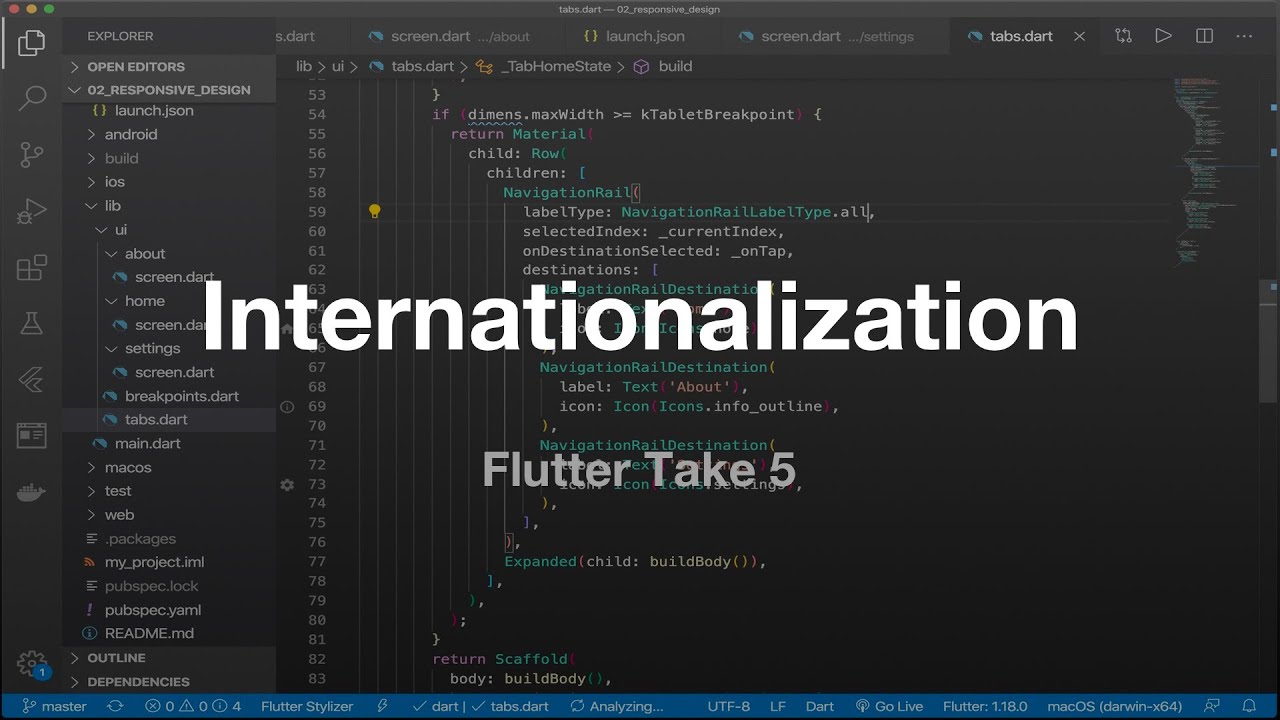The image size is (1280, 720).
Task: Switch to the screen.dart .../about tab
Action: click(449, 36)
